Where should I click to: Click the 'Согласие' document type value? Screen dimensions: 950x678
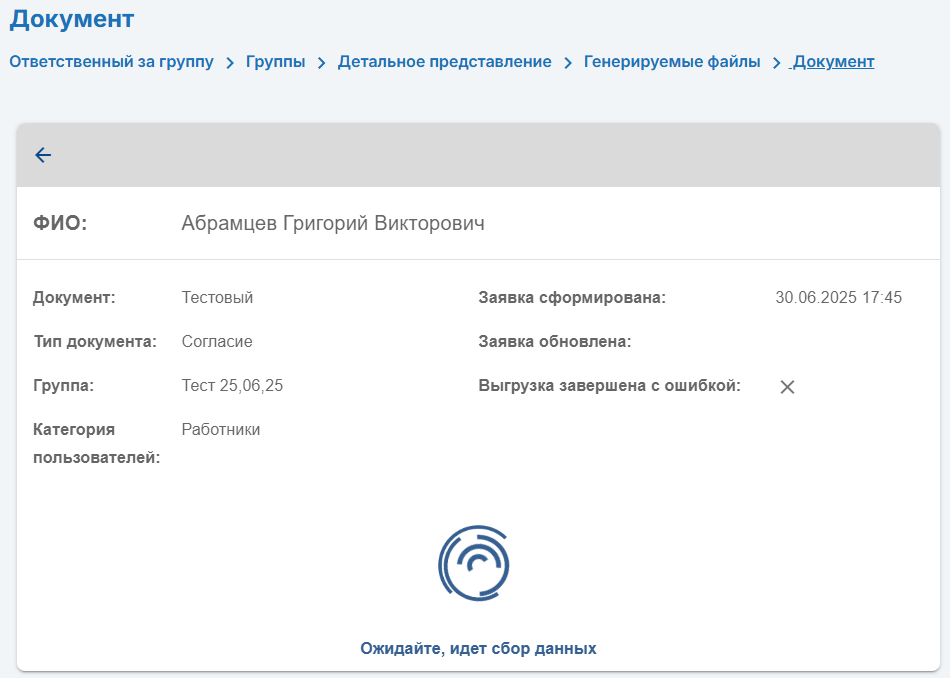pyautogui.click(x=217, y=341)
